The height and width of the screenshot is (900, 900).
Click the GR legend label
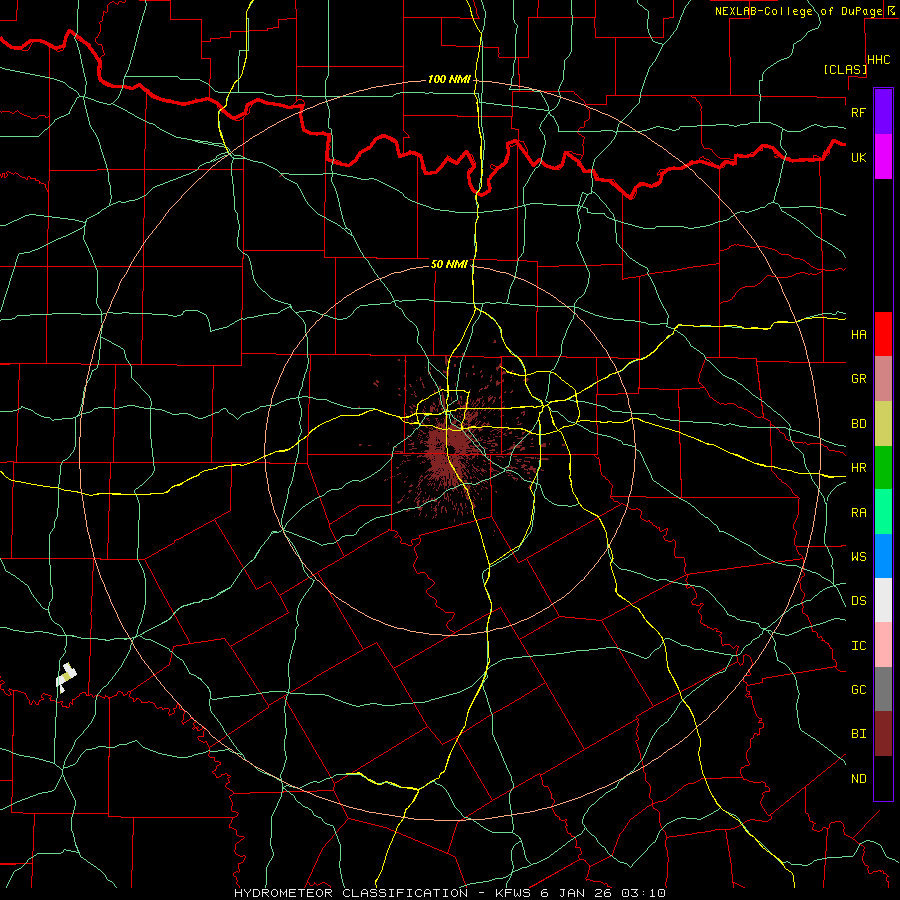coord(858,379)
